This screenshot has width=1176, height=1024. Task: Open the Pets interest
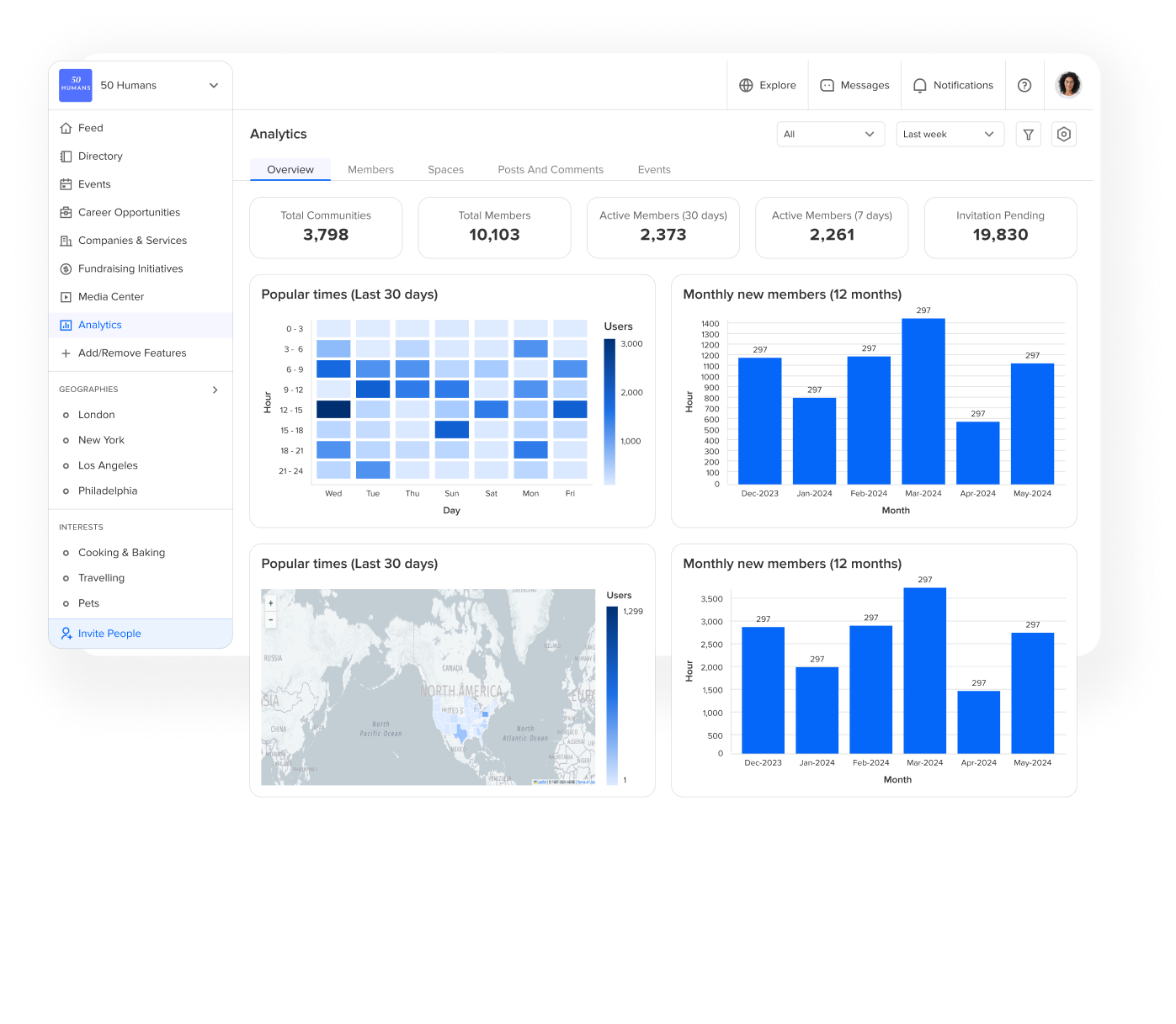(x=88, y=603)
